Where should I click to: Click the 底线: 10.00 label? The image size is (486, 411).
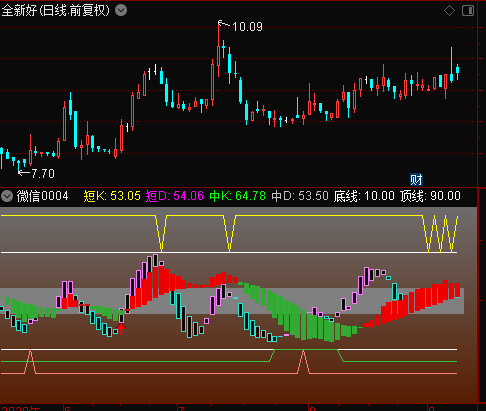tap(364, 196)
